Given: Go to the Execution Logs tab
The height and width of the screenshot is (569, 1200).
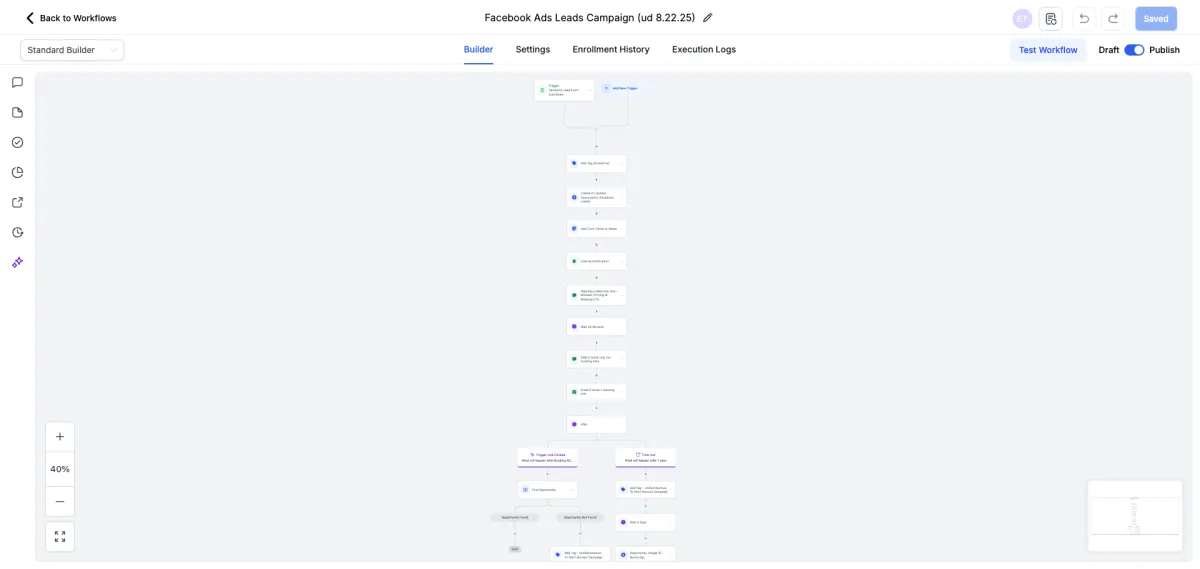Looking at the screenshot, I should pyautogui.click(x=703, y=50).
